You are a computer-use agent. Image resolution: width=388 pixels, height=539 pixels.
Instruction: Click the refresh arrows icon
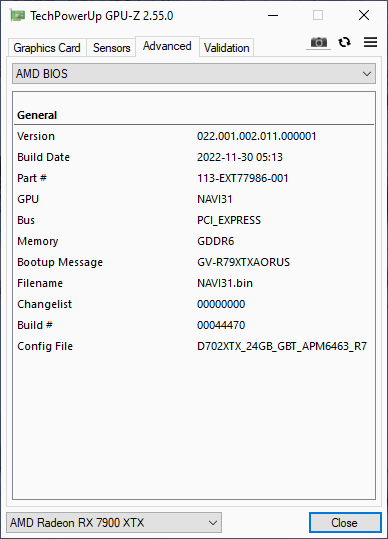(x=344, y=42)
